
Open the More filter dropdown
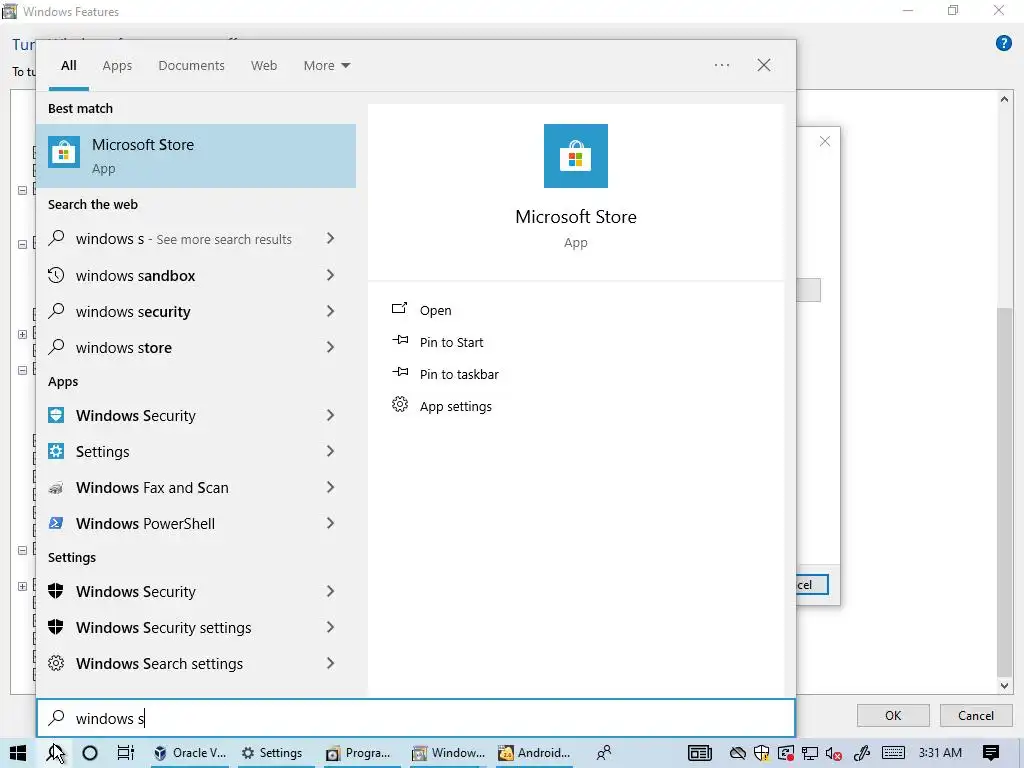click(x=327, y=65)
